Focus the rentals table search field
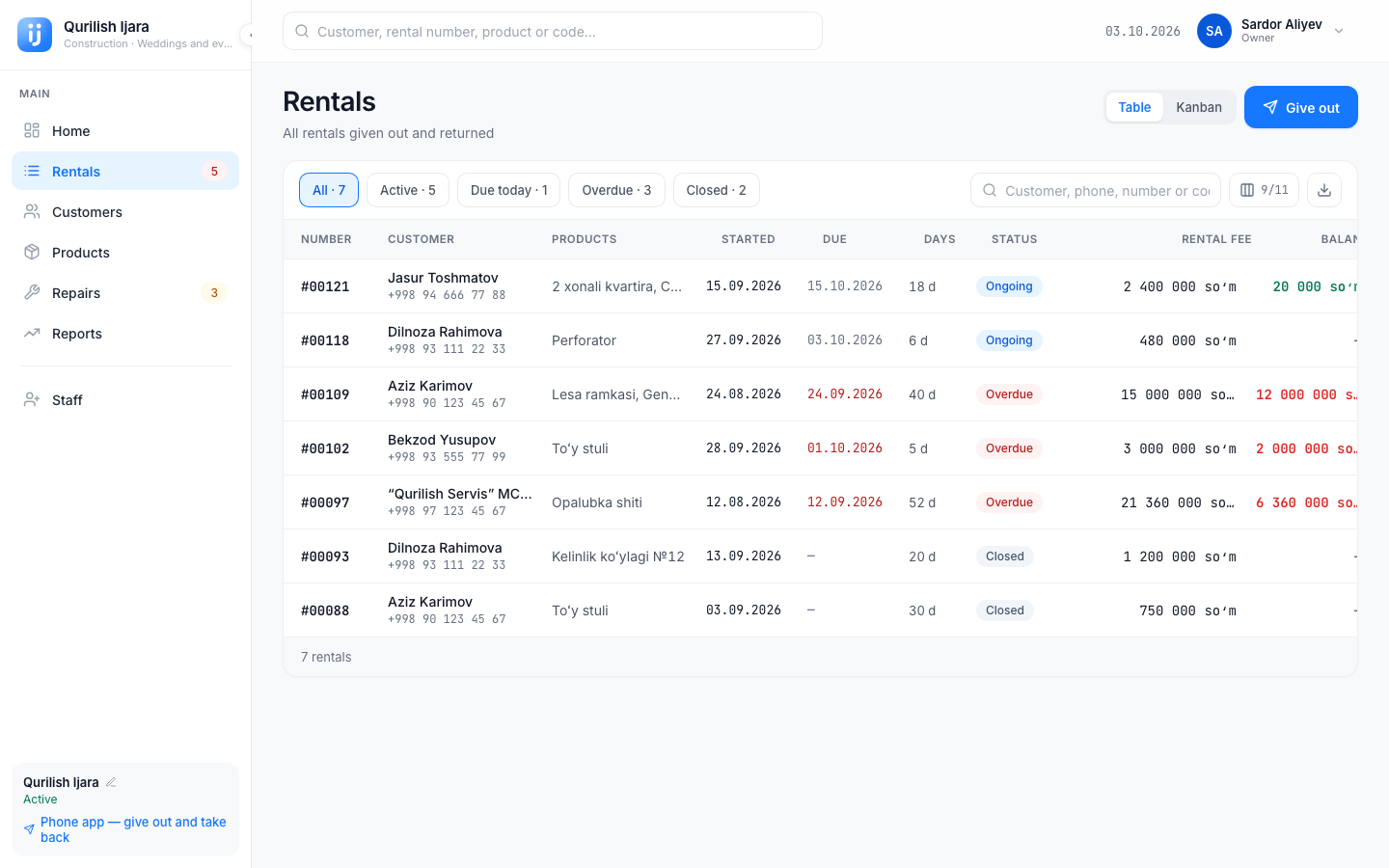Image resolution: width=1389 pixels, height=868 pixels. point(1096,190)
